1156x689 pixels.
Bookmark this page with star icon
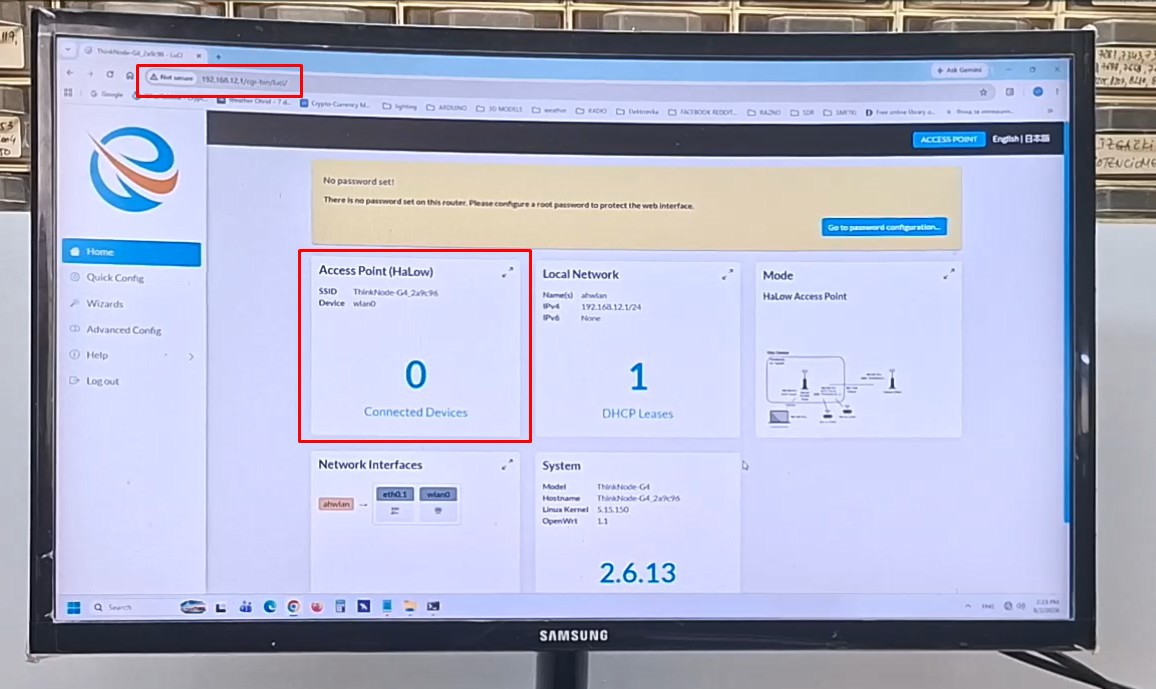click(x=983, y=92)
